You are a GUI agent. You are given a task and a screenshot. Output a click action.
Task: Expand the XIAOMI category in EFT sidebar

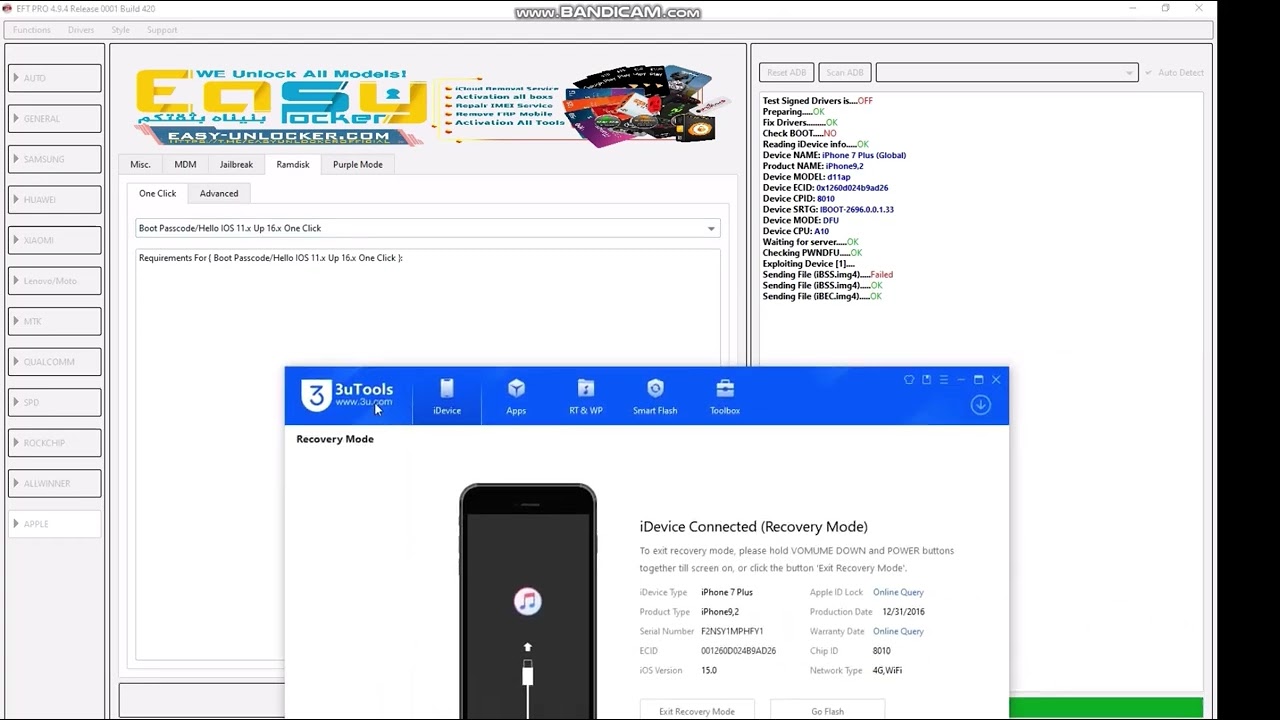click(55, 240)
